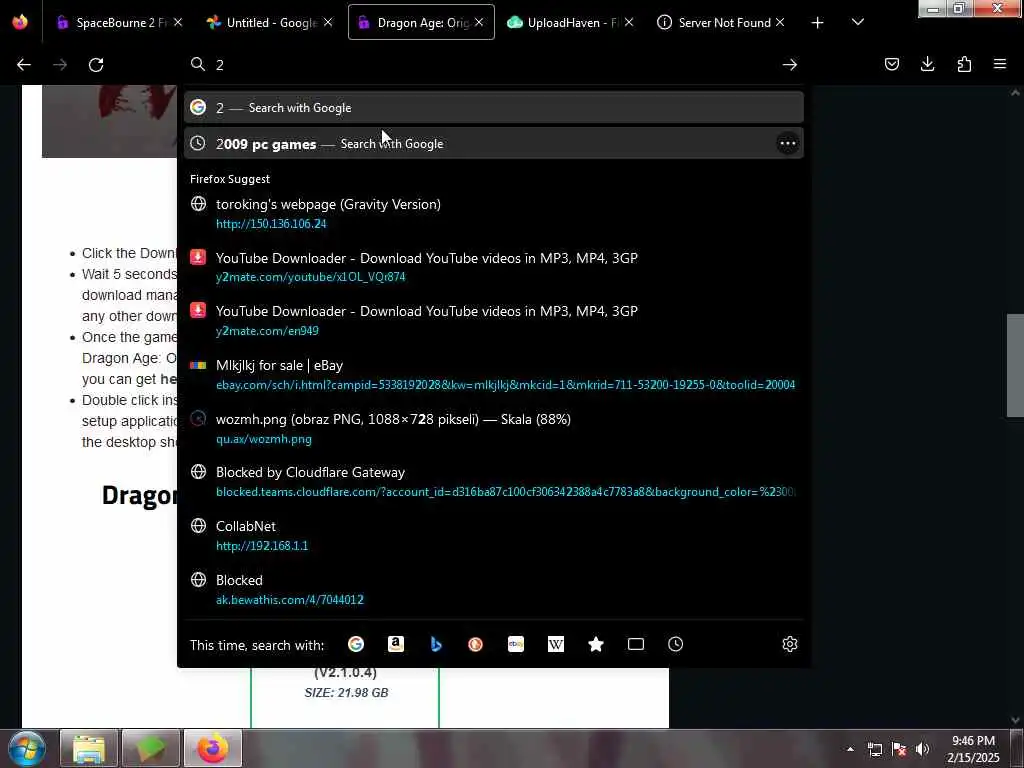Show hidden system tray icons
This screenshot has width=1024, height=768.
coord(850,749)
